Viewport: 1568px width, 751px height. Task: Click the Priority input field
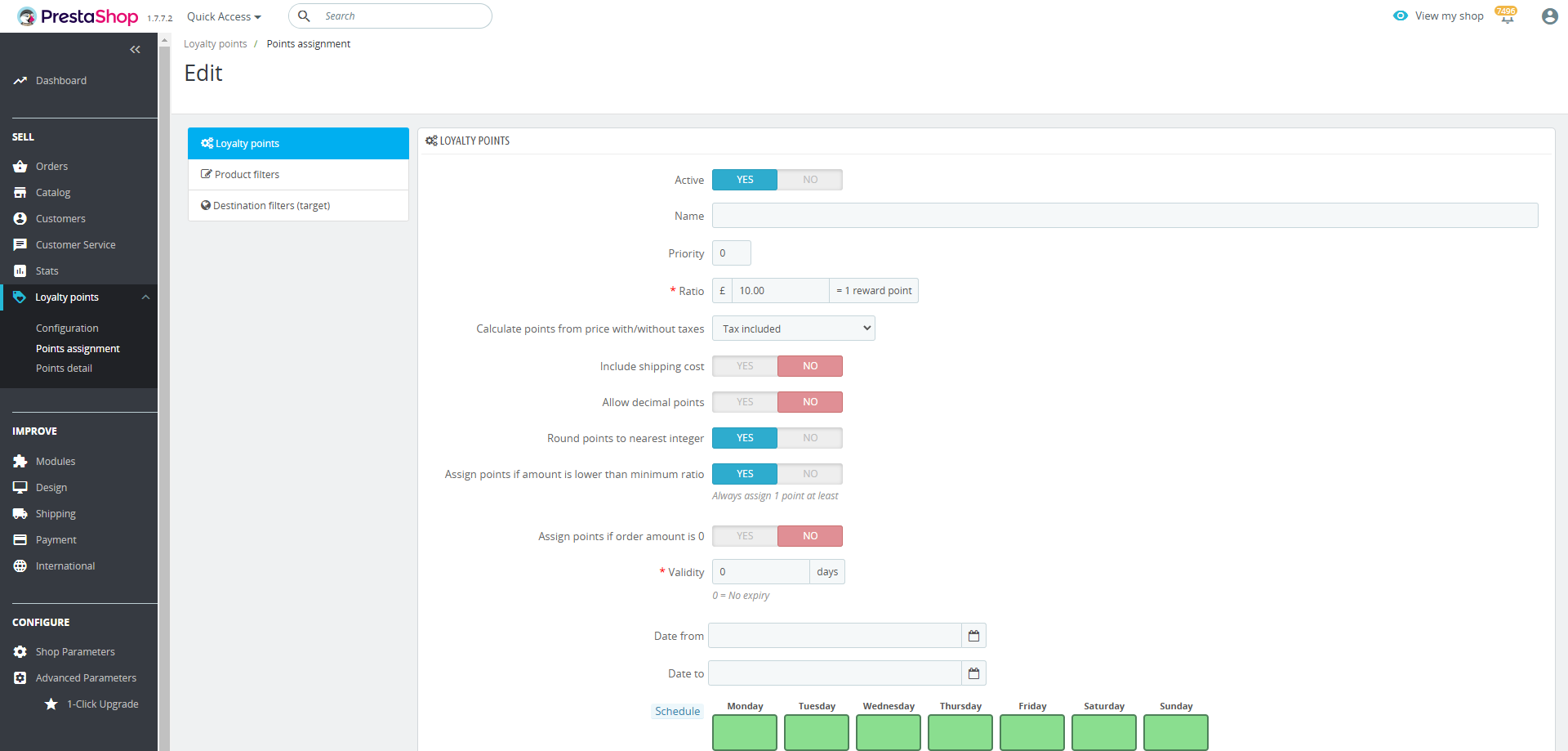732,253
